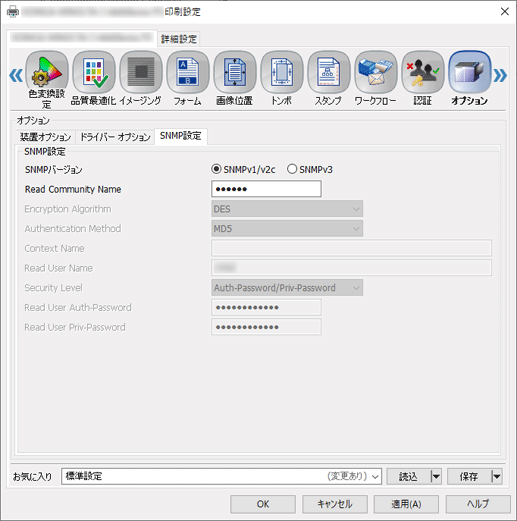517x521 pixels.
Task: Select the イメージング imaging icon
Action: coord(141,72)
